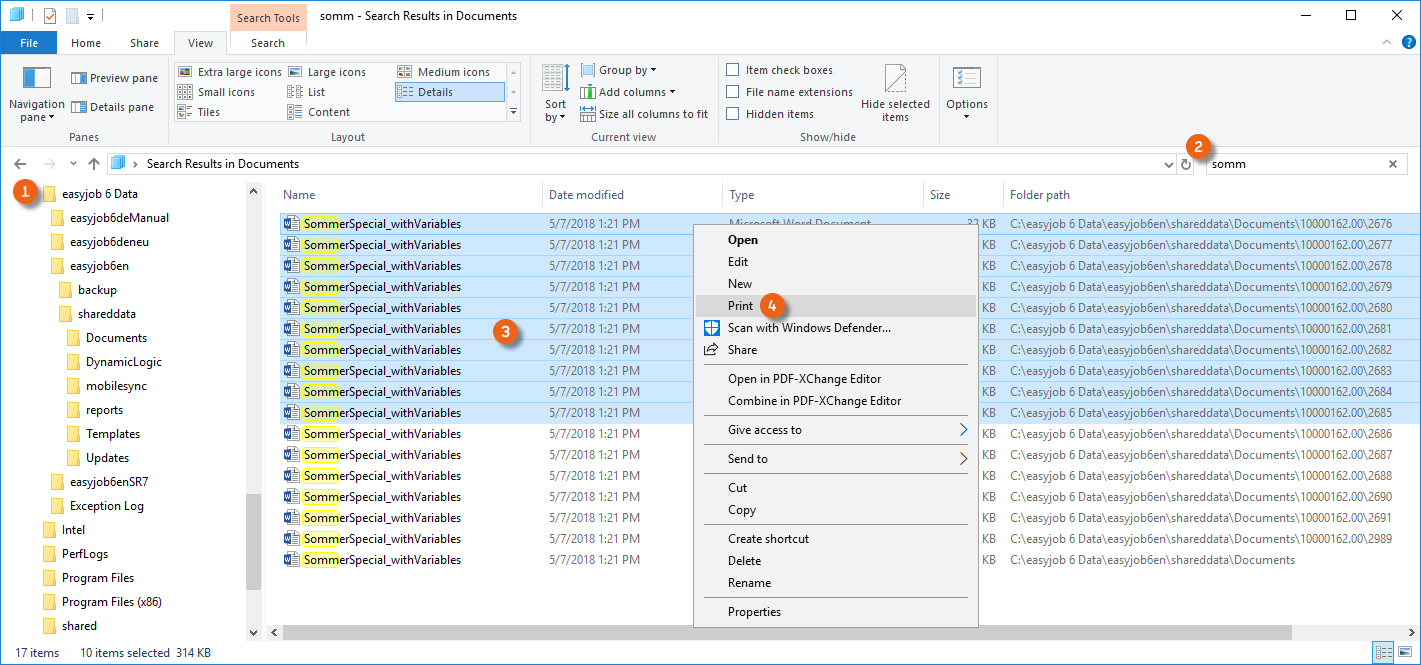Image resolution: width=1421 pixels, height=665 pixels.
Task: Click the search box containing somm
Action: (1295, 164)
